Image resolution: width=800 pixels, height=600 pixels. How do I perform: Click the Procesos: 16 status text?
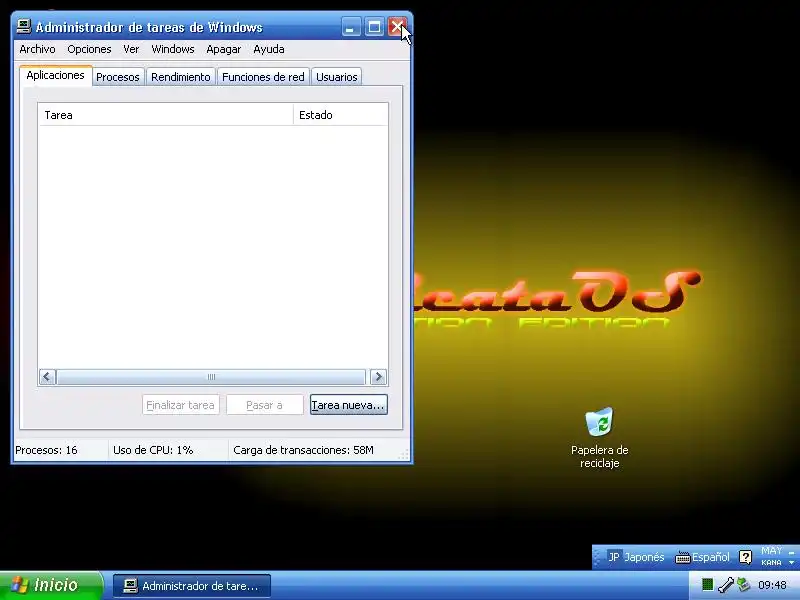(46, 450)
